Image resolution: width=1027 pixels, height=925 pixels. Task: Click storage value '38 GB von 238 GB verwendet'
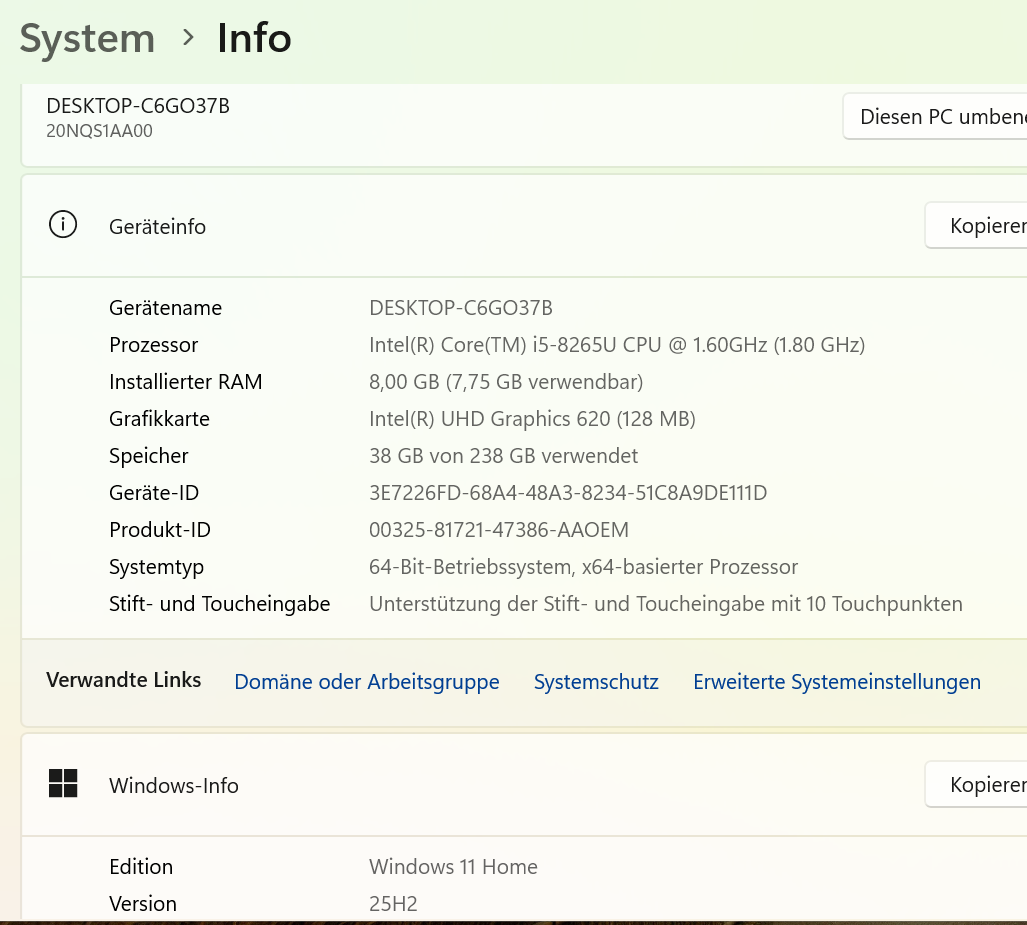pyautogui.click(x=504, y=456)
